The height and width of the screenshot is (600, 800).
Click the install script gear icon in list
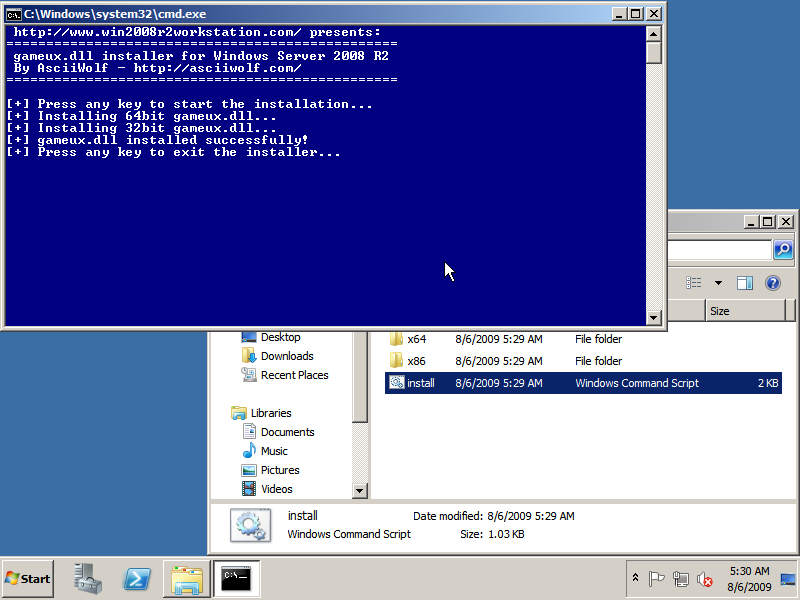[396, 382]
